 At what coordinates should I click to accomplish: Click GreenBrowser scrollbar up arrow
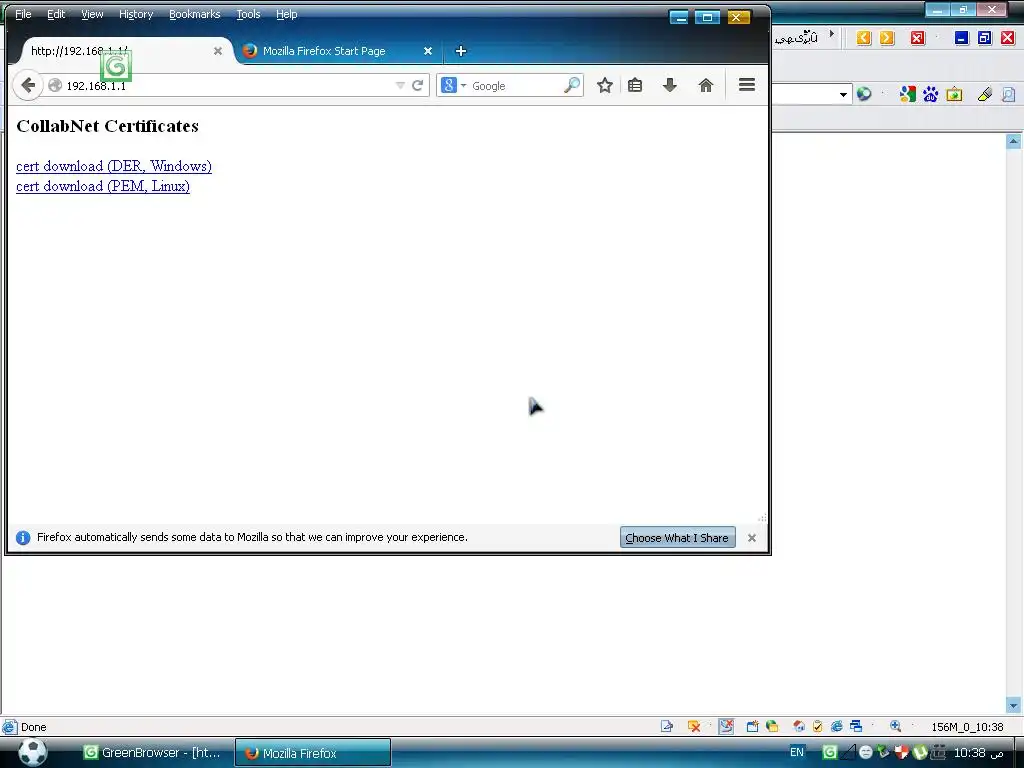(1013, 141)
